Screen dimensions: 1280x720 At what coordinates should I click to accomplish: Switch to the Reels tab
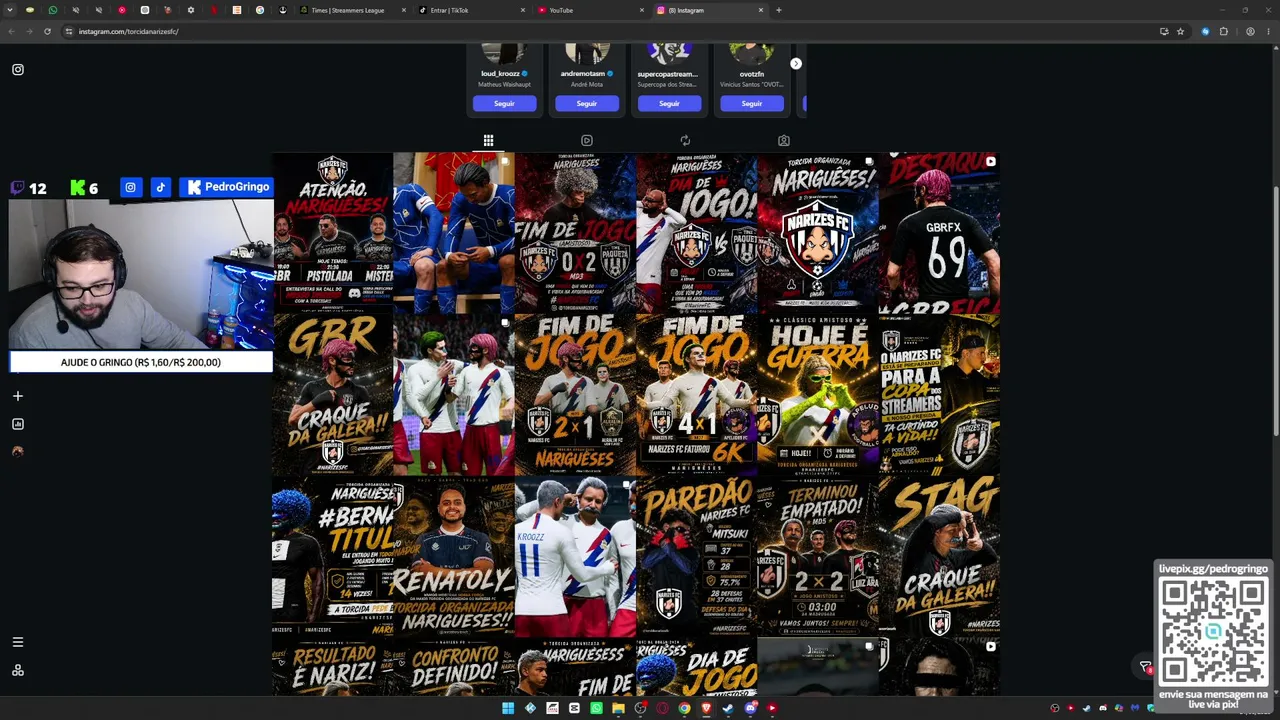point(587,141)
